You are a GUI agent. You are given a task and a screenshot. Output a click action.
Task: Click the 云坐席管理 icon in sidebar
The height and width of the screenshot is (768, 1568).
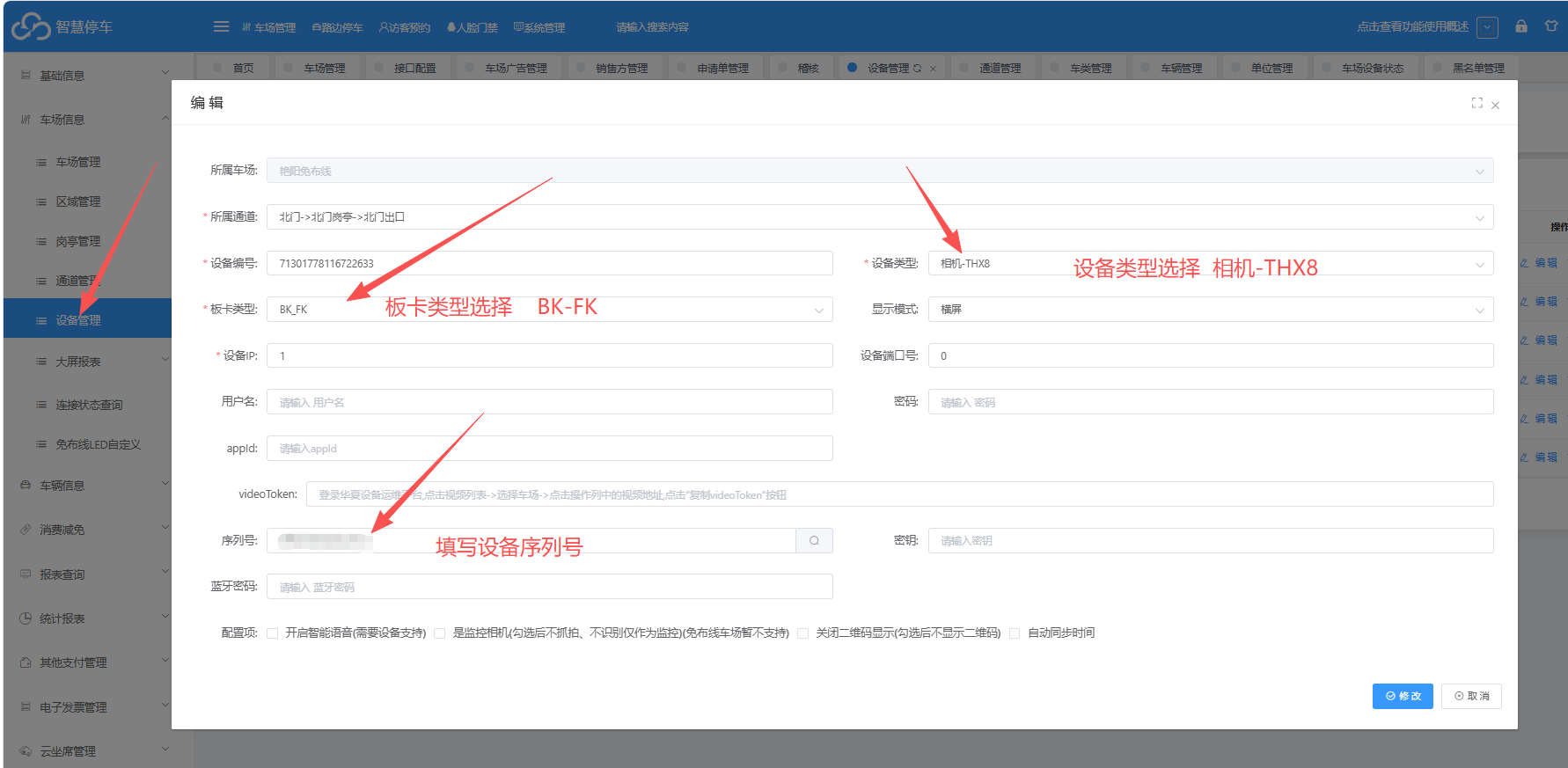pos(26,751)
